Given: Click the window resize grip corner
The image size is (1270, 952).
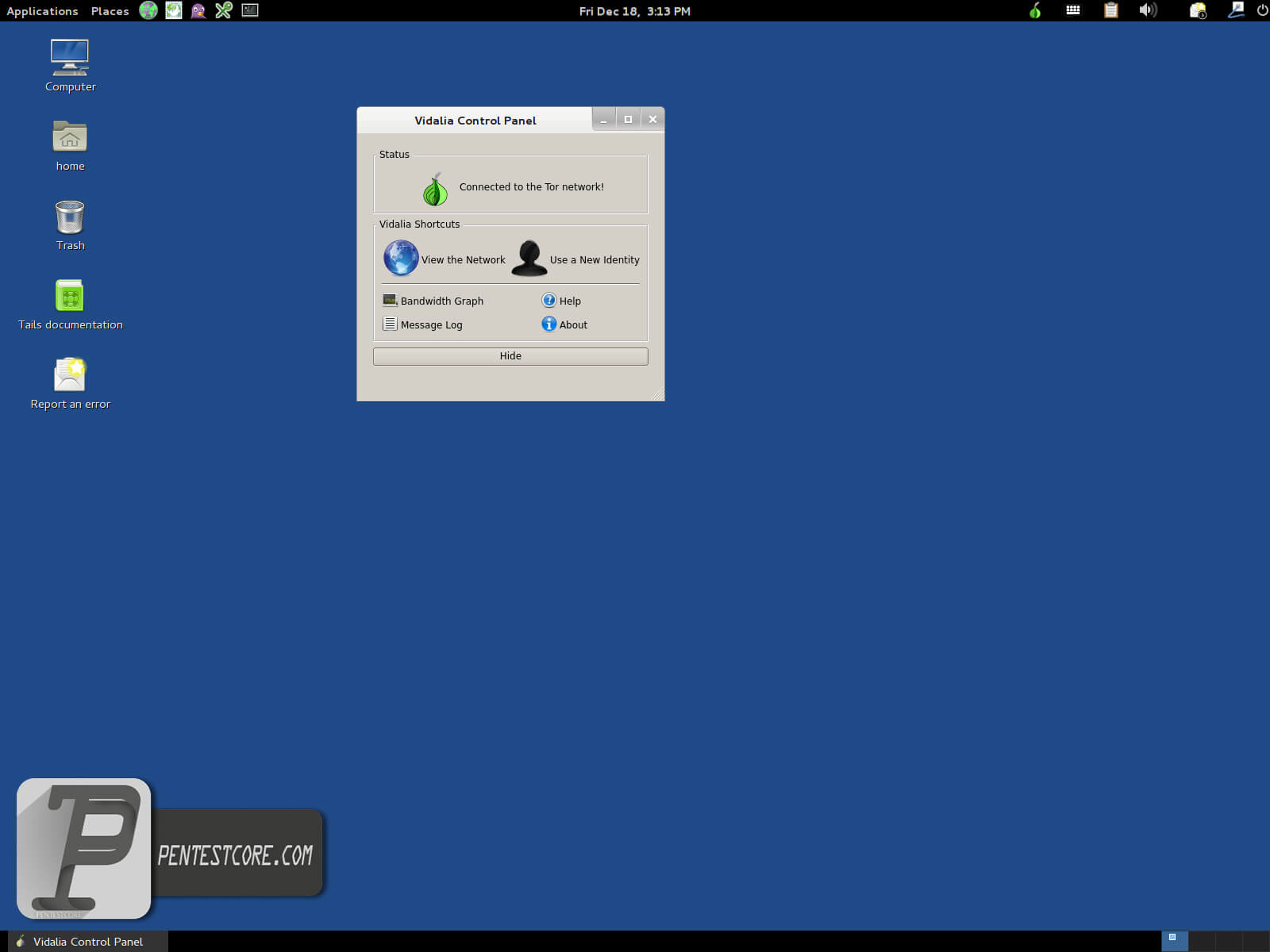Looking at the screenshot, I should click(657, 394).
